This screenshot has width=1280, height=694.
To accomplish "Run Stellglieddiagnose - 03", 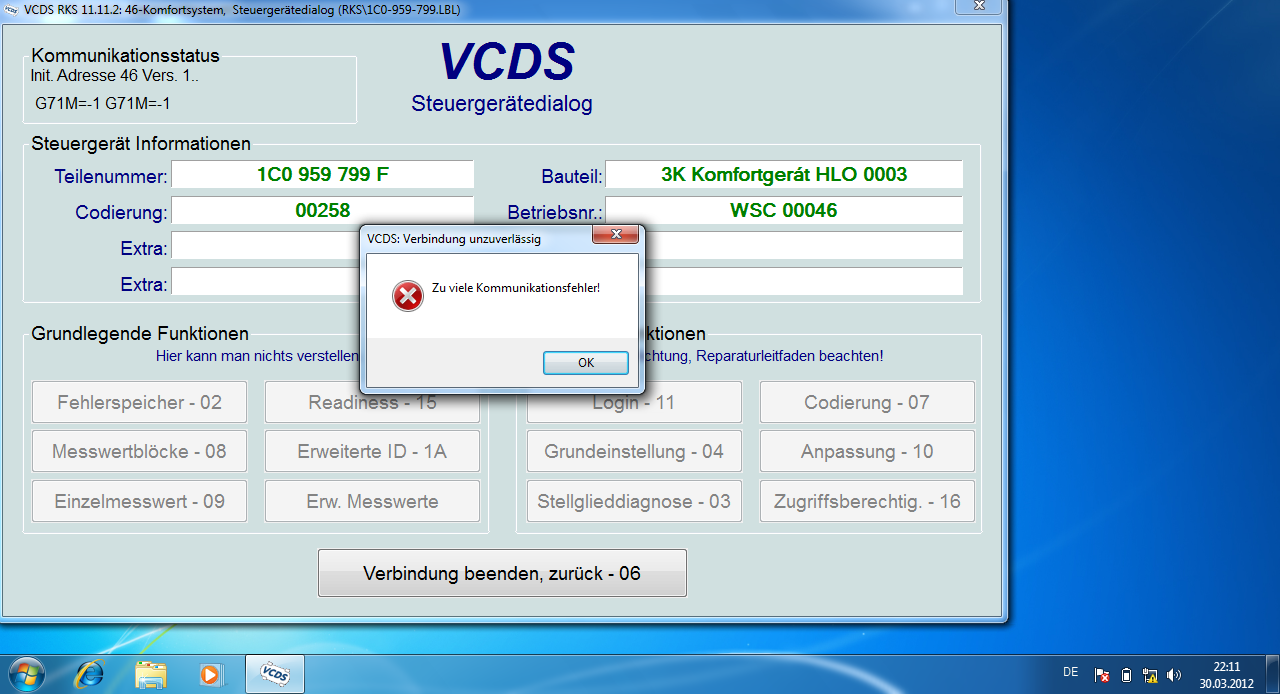I will tap(634, 502).
